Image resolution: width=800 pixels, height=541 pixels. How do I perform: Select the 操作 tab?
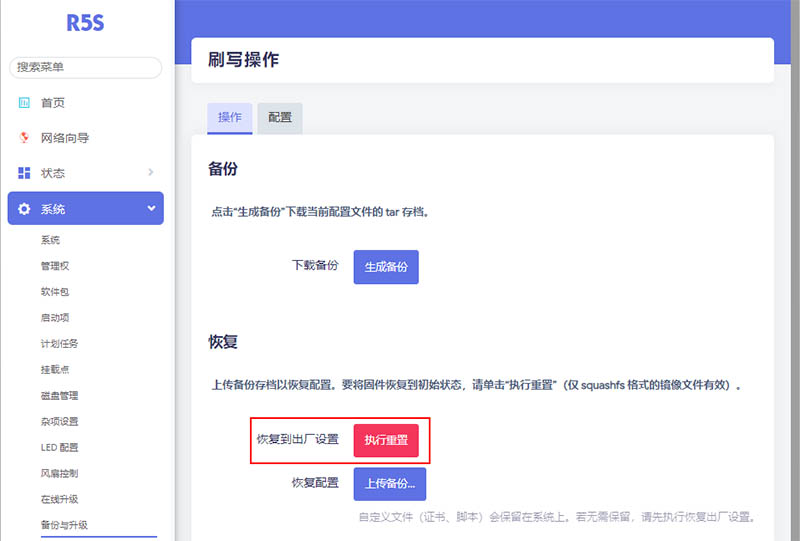229,117
